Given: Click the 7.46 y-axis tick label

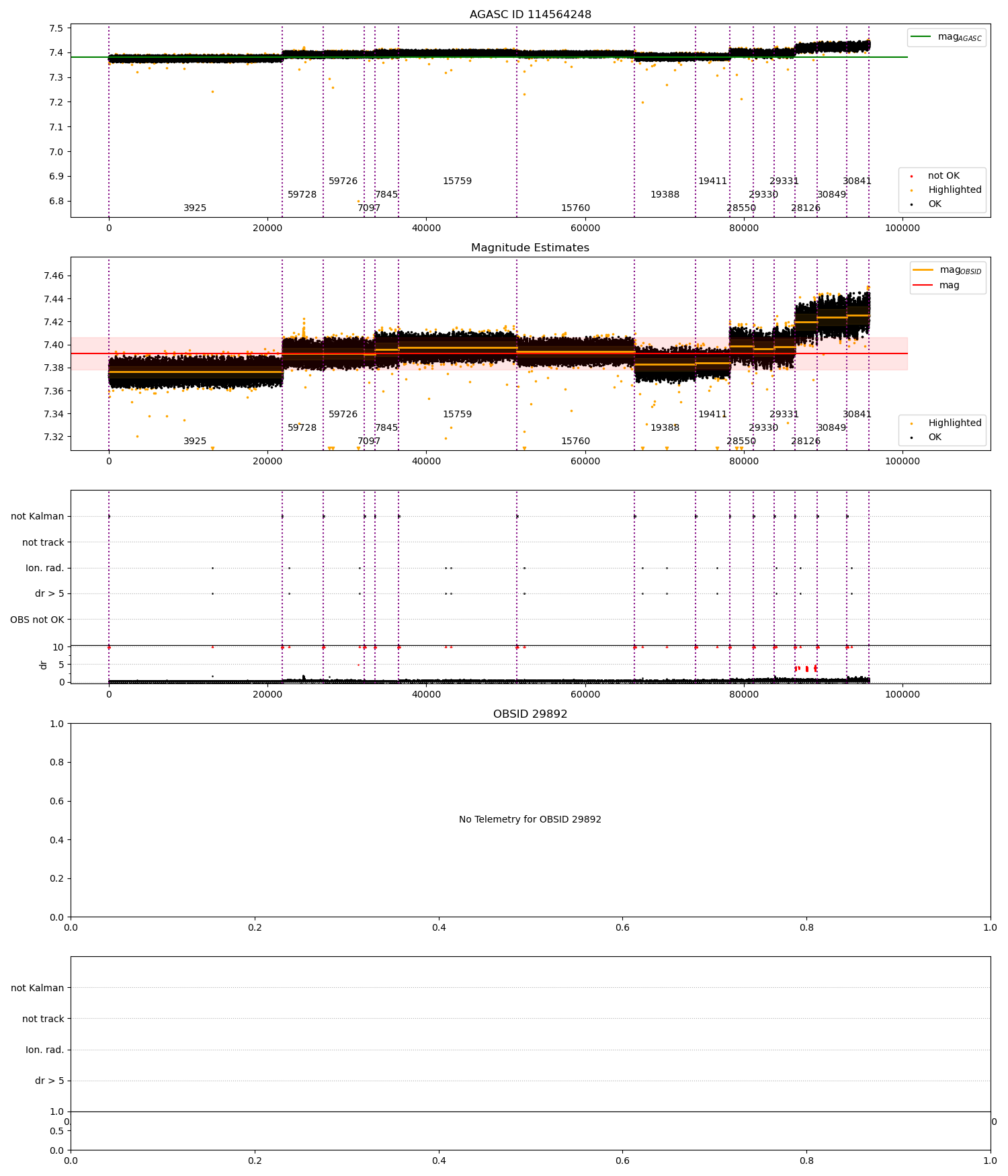Looking at the screenshot, I should coord(54,276).
